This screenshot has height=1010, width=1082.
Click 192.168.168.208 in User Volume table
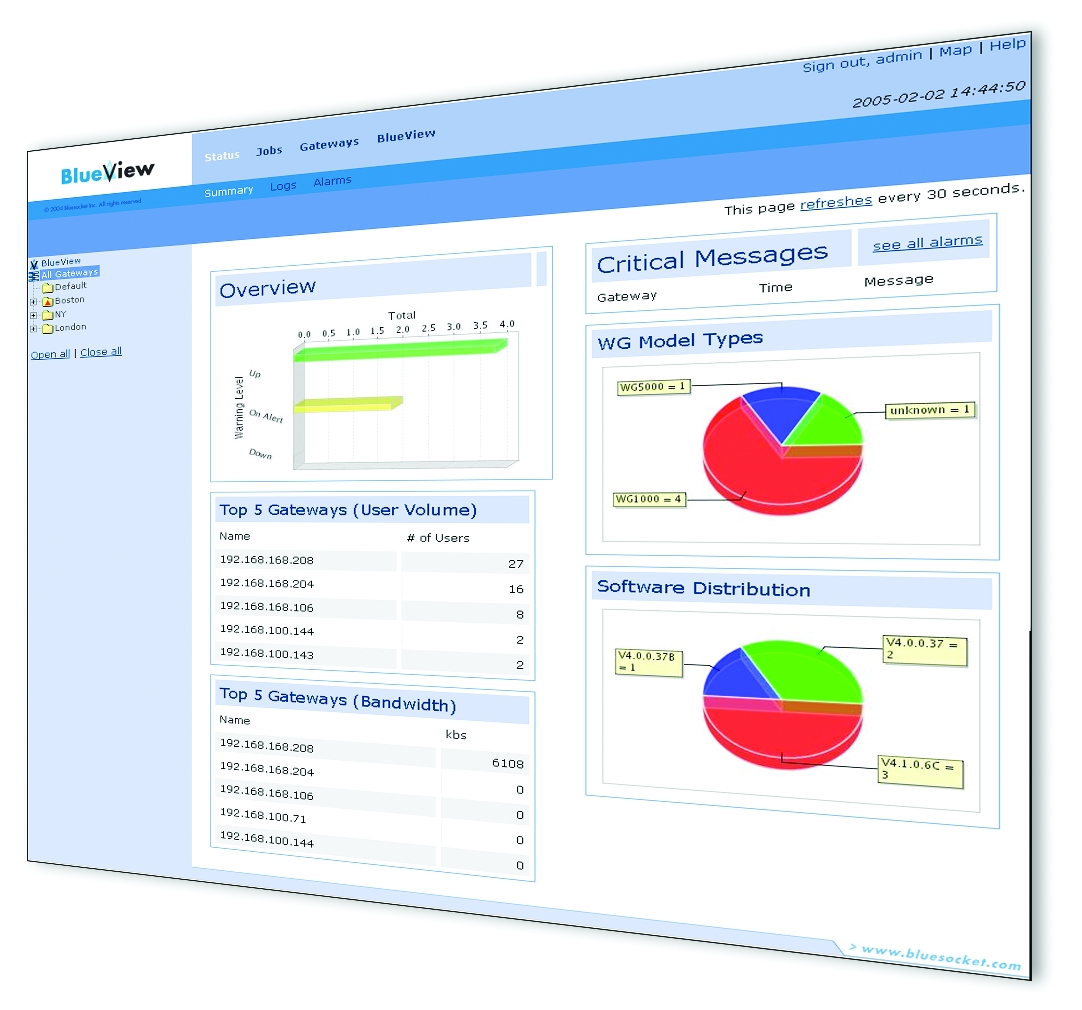(267, 560)
